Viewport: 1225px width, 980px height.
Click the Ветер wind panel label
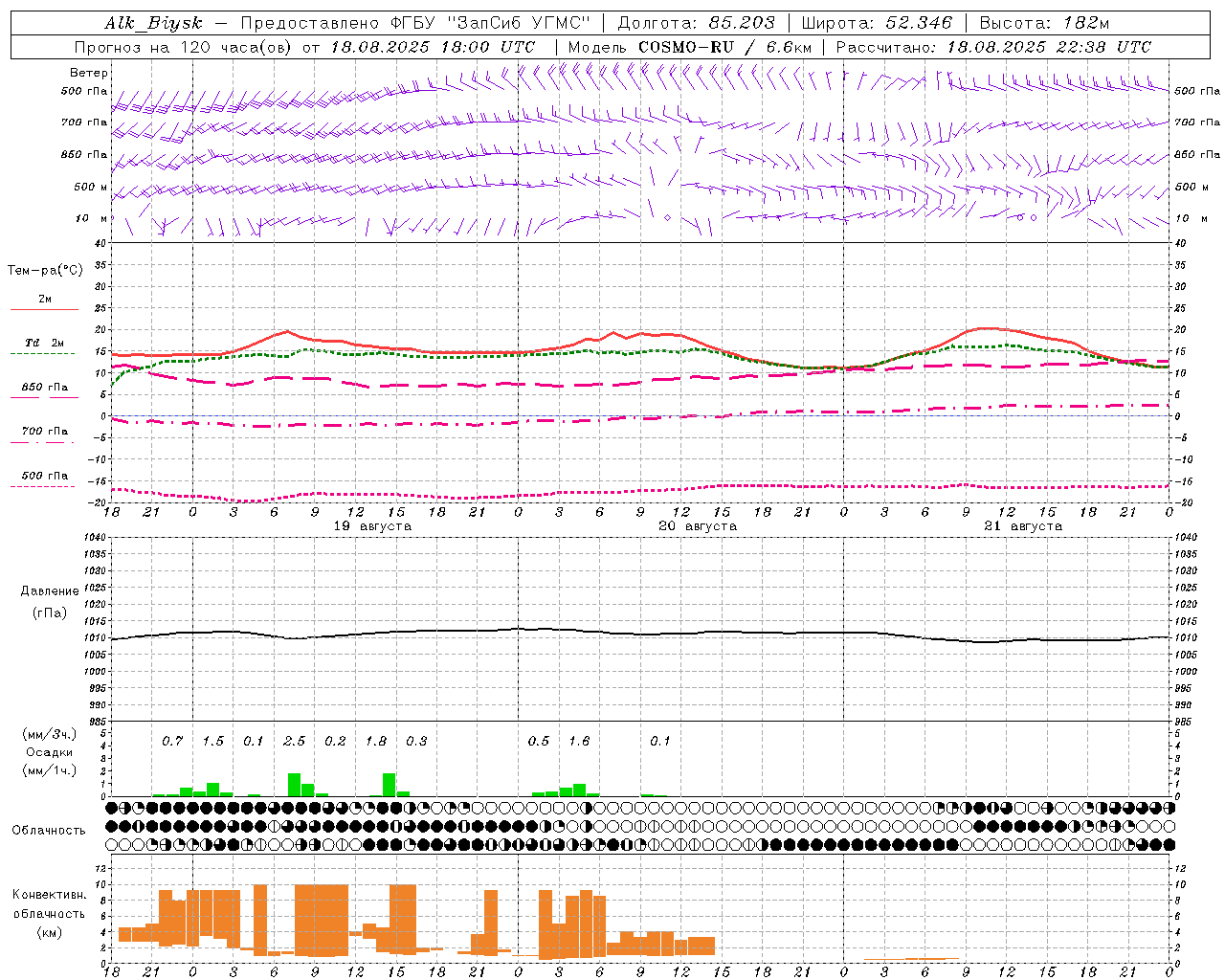(89, 73)
